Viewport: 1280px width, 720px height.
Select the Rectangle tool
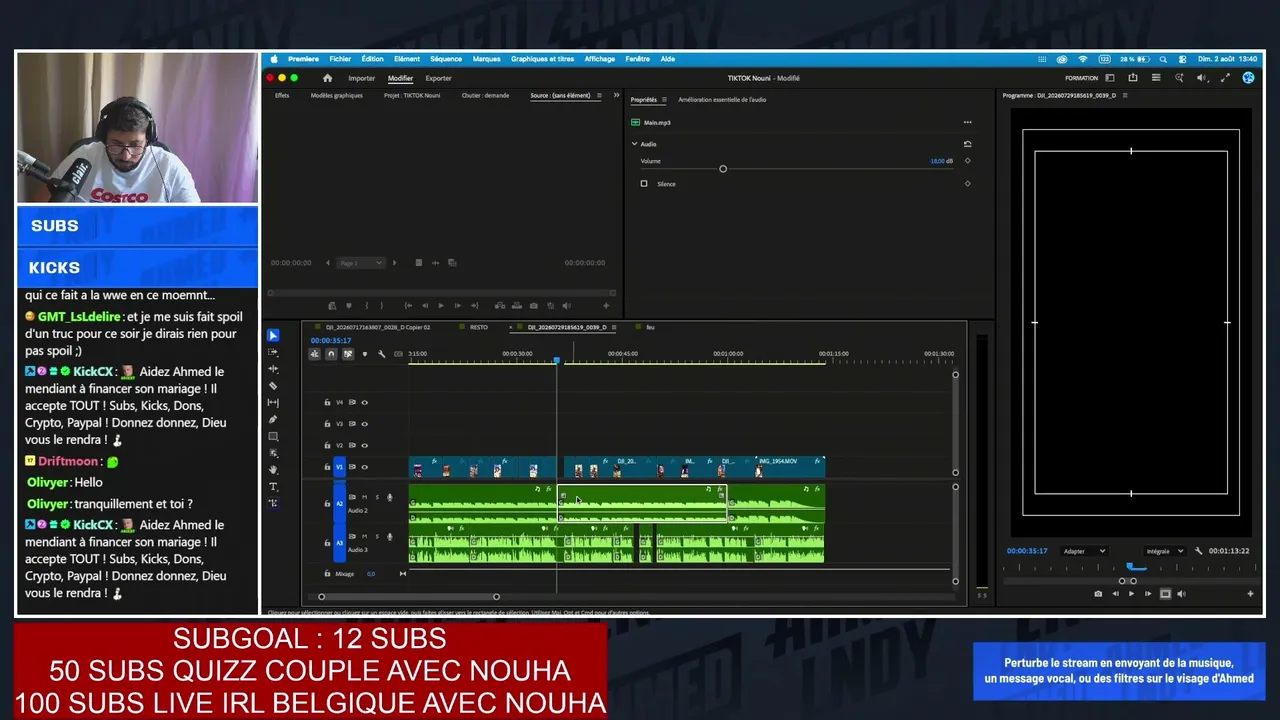pos(273,437)
